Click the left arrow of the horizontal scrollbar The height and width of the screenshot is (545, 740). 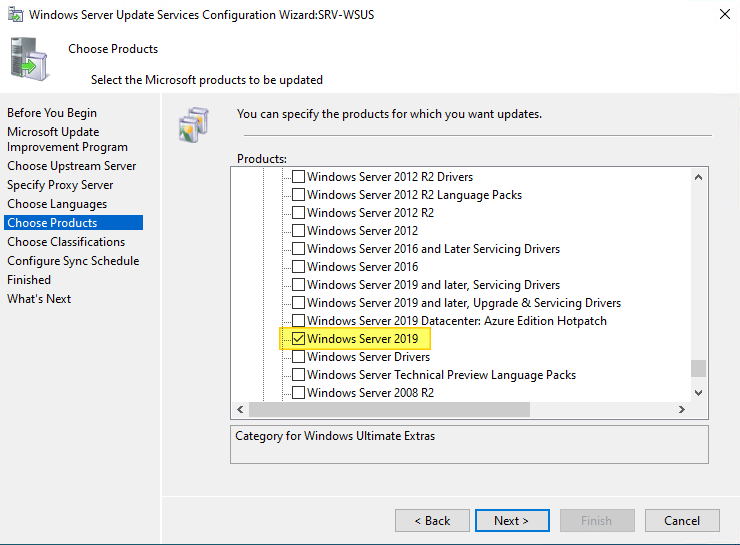point(240,409)
